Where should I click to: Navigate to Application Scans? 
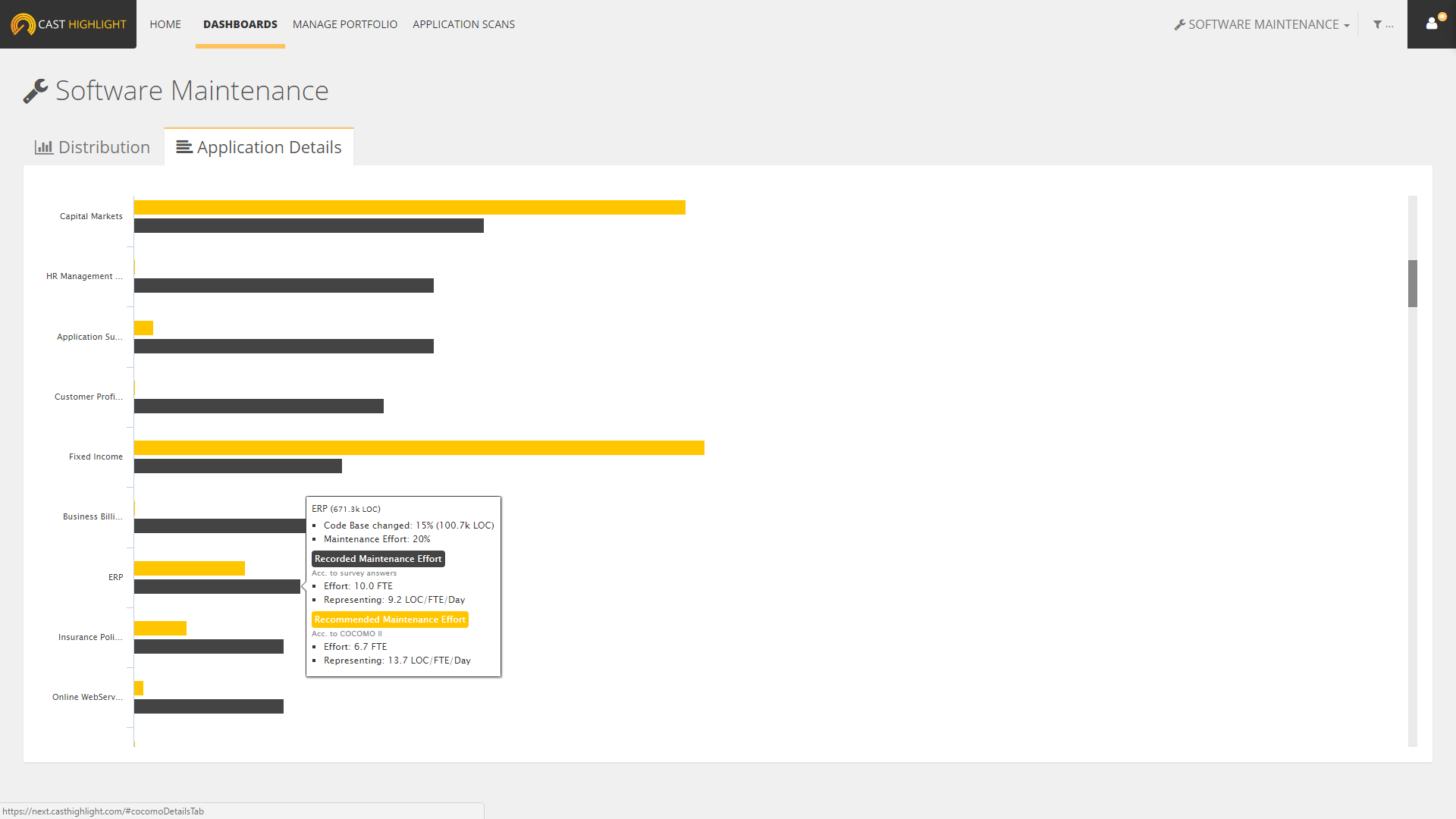point(463,24)
